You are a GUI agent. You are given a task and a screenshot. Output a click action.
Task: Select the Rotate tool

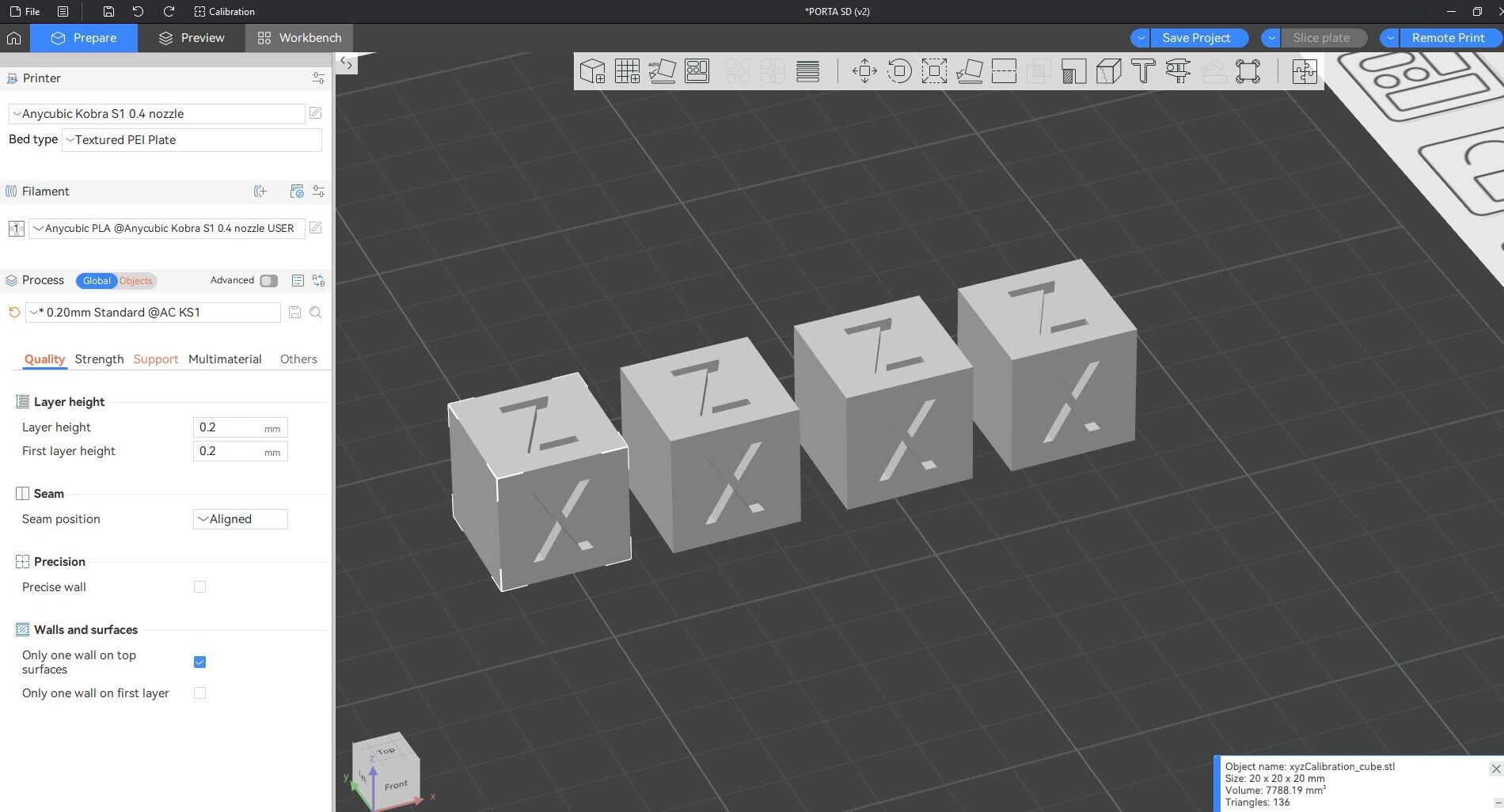[899, 71]
